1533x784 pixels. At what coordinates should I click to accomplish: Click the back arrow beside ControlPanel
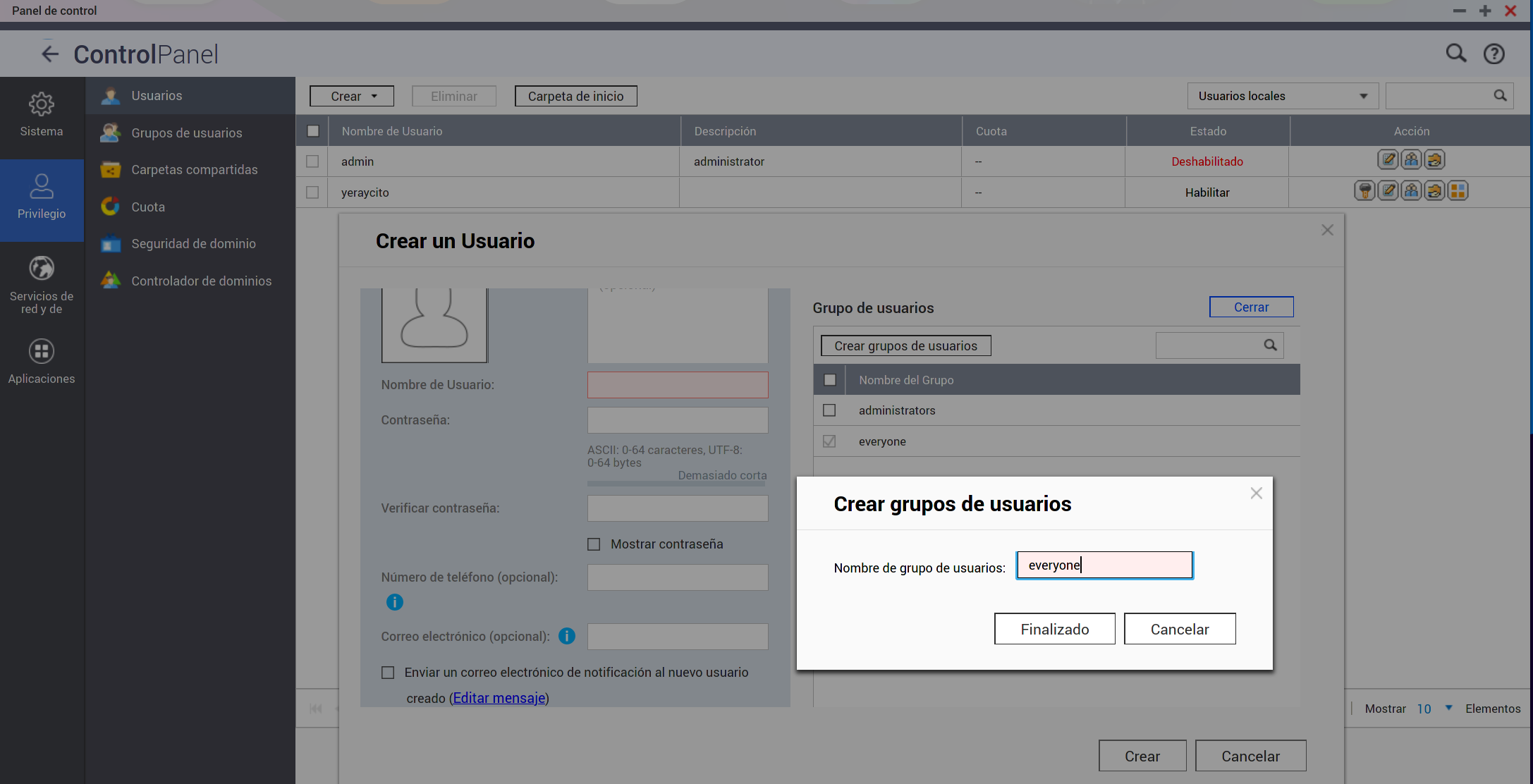coord(49,54)
